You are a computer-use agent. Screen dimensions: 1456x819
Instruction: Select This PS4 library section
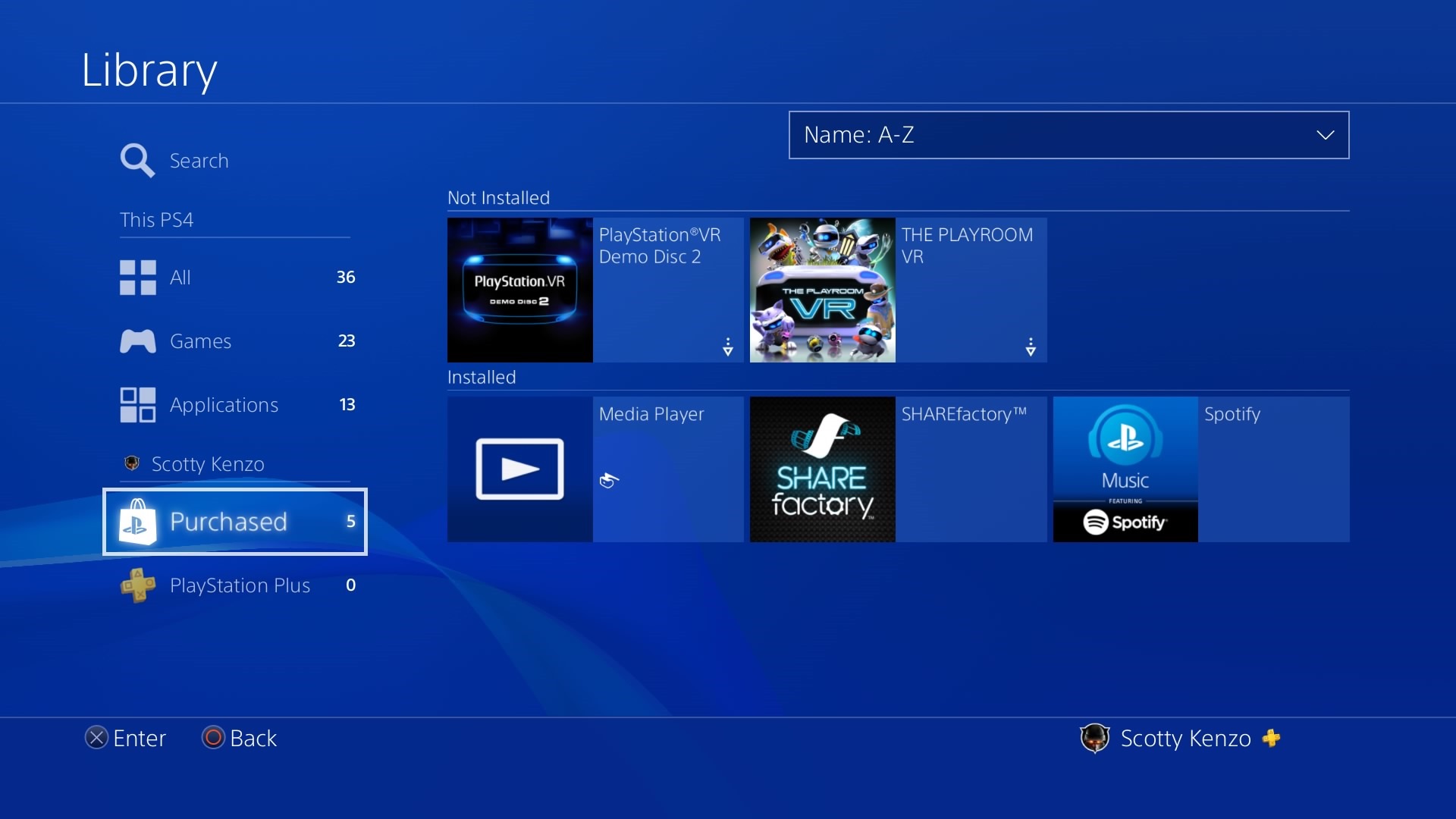[x=156, y=218]
